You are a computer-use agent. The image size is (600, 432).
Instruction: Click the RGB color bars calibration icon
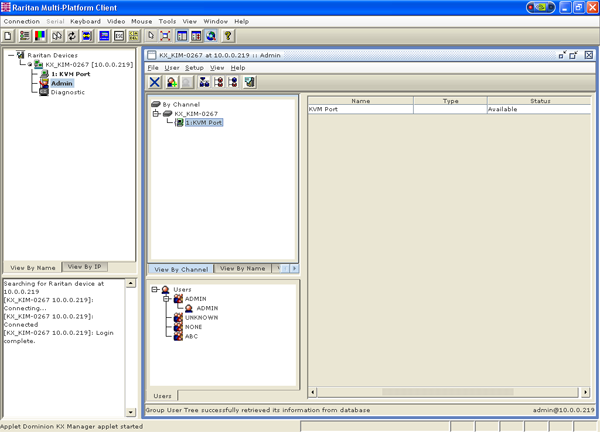40,36
